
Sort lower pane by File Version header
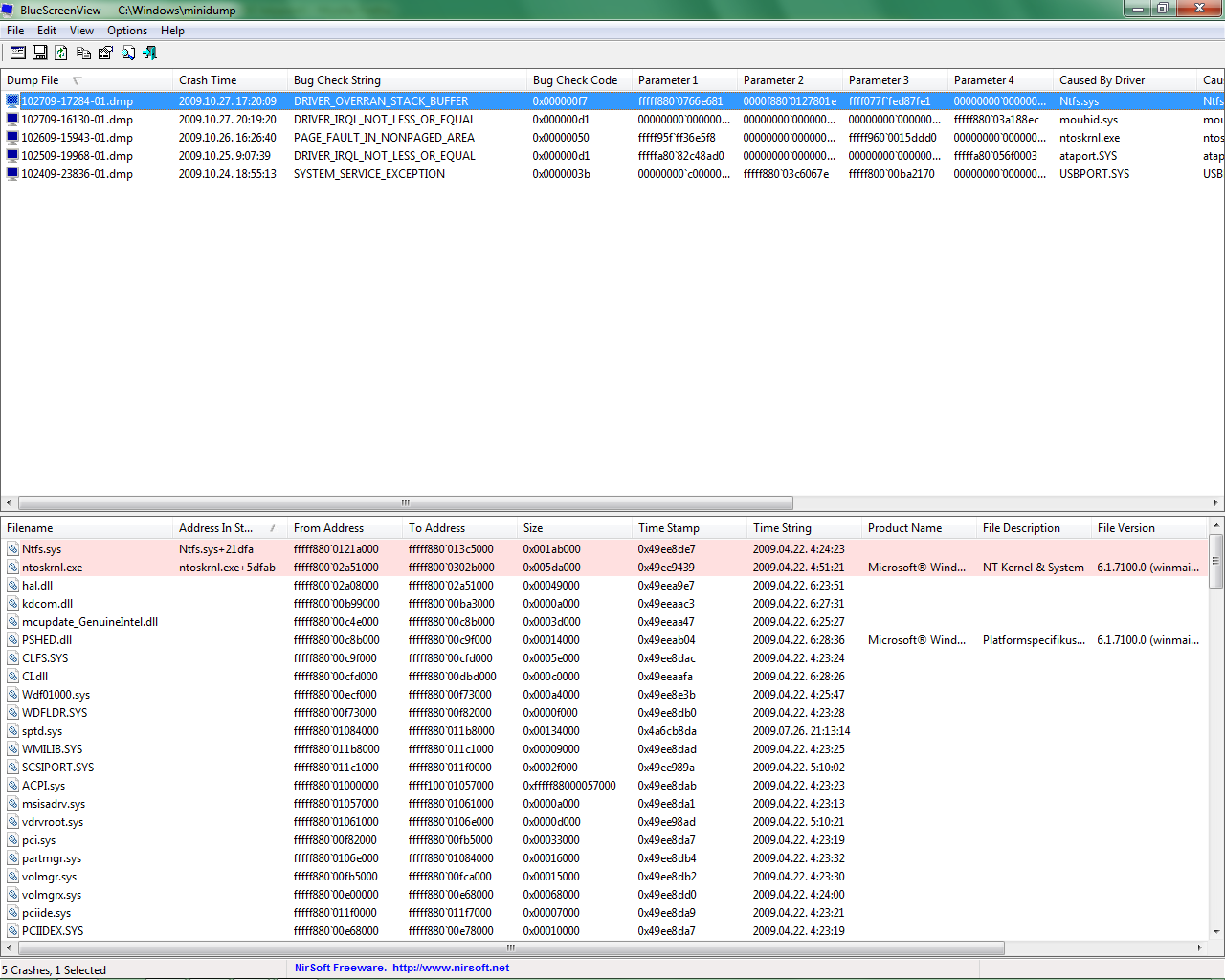click(1148, 528)
